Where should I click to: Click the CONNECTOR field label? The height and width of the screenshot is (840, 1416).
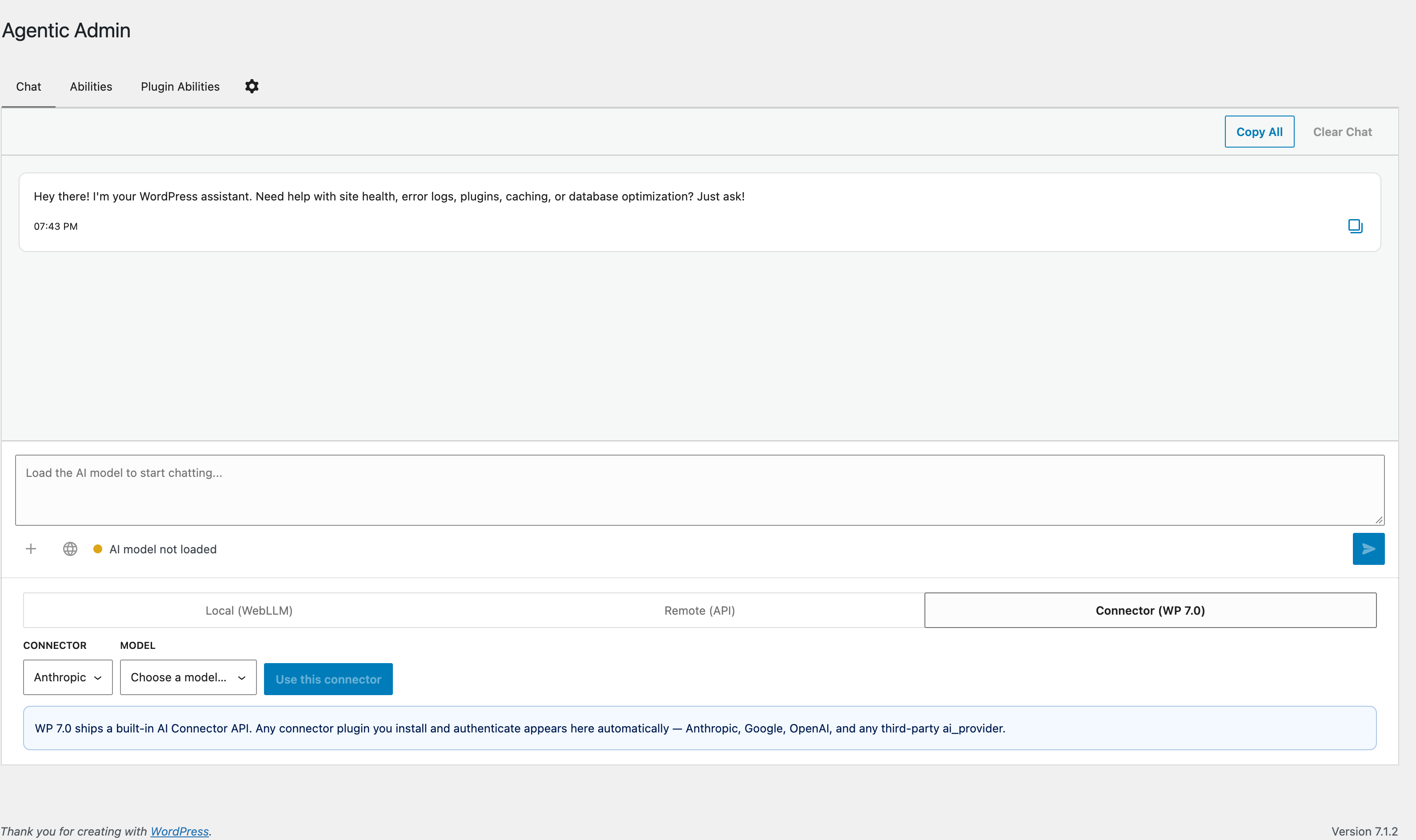pyautogui.click(x=55, y=645)
